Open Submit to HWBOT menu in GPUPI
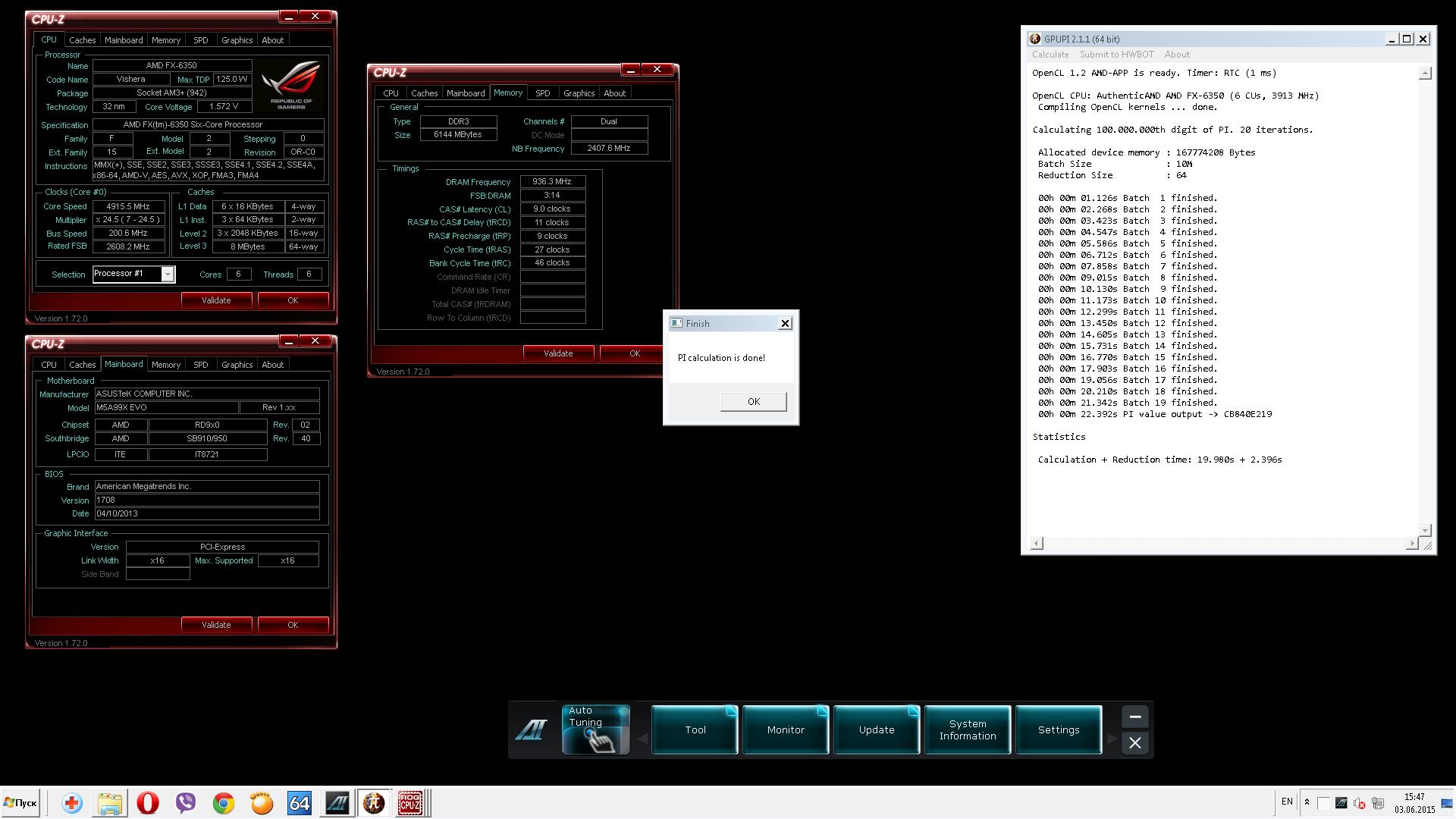 (1116, 55)
